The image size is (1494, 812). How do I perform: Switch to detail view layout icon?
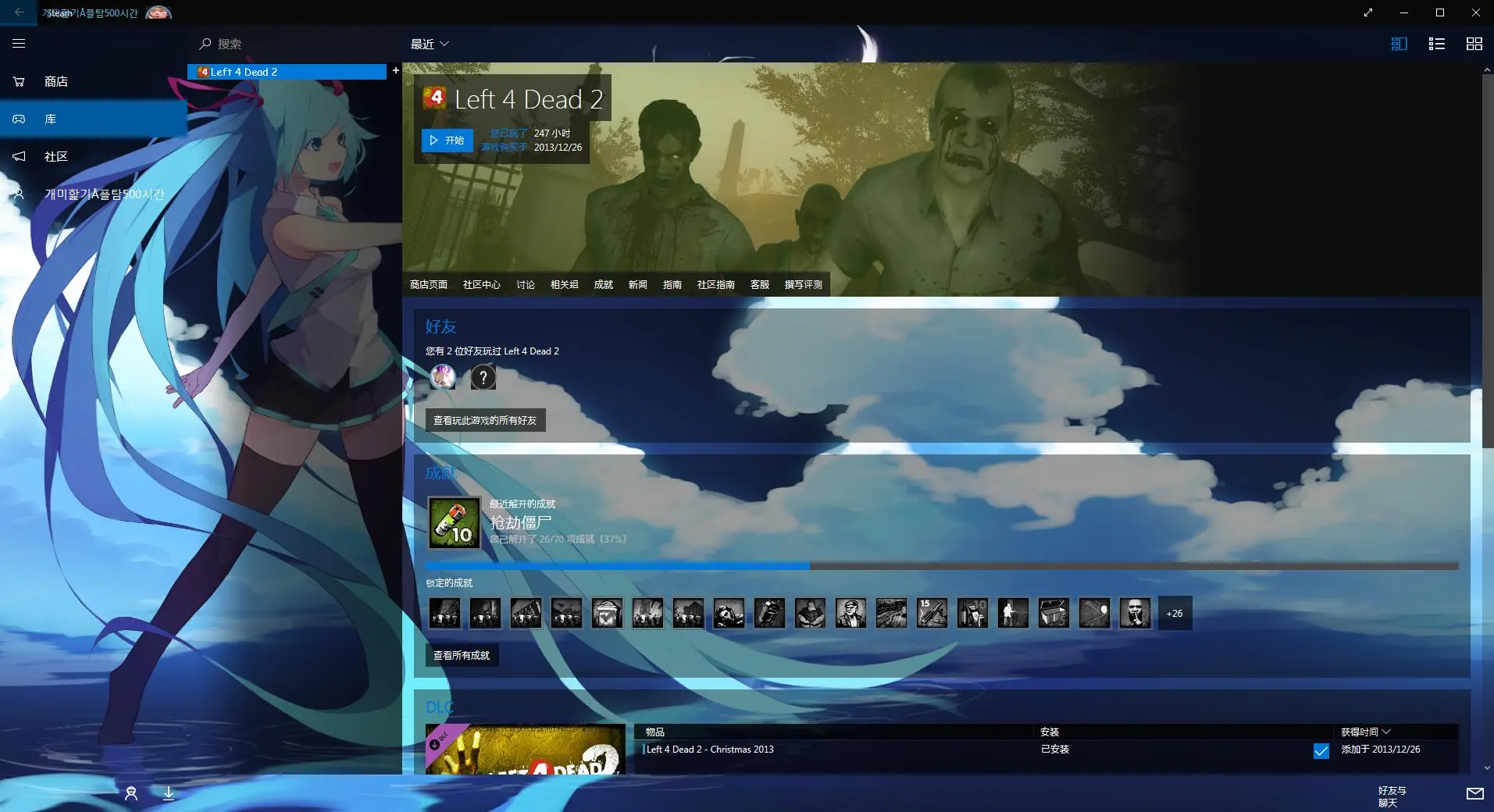coord(1399,44)
